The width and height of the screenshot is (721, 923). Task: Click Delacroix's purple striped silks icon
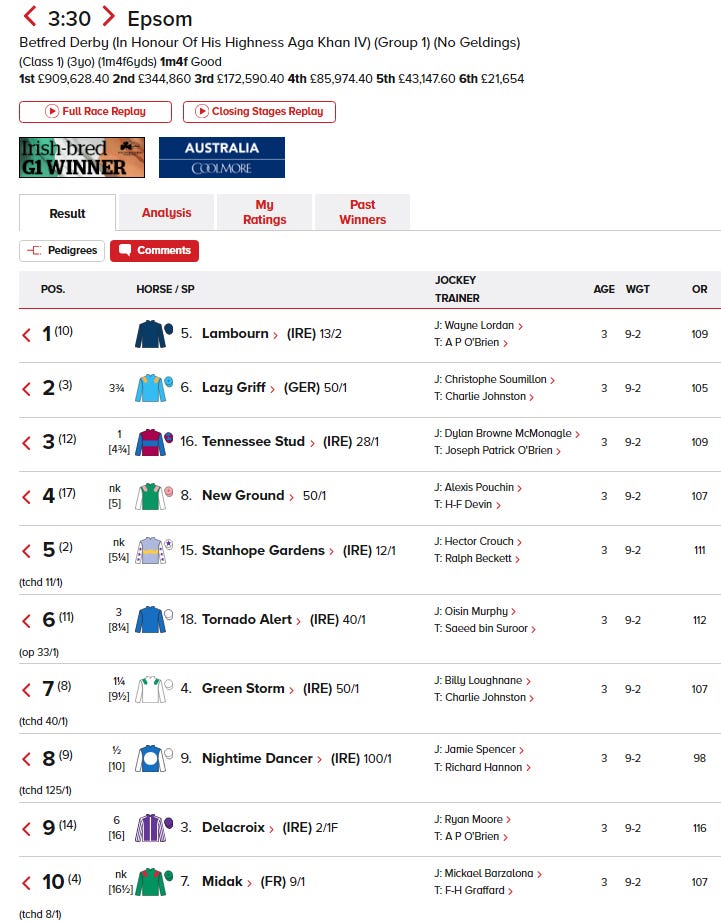pyautogui.click(x=154, y=828)
